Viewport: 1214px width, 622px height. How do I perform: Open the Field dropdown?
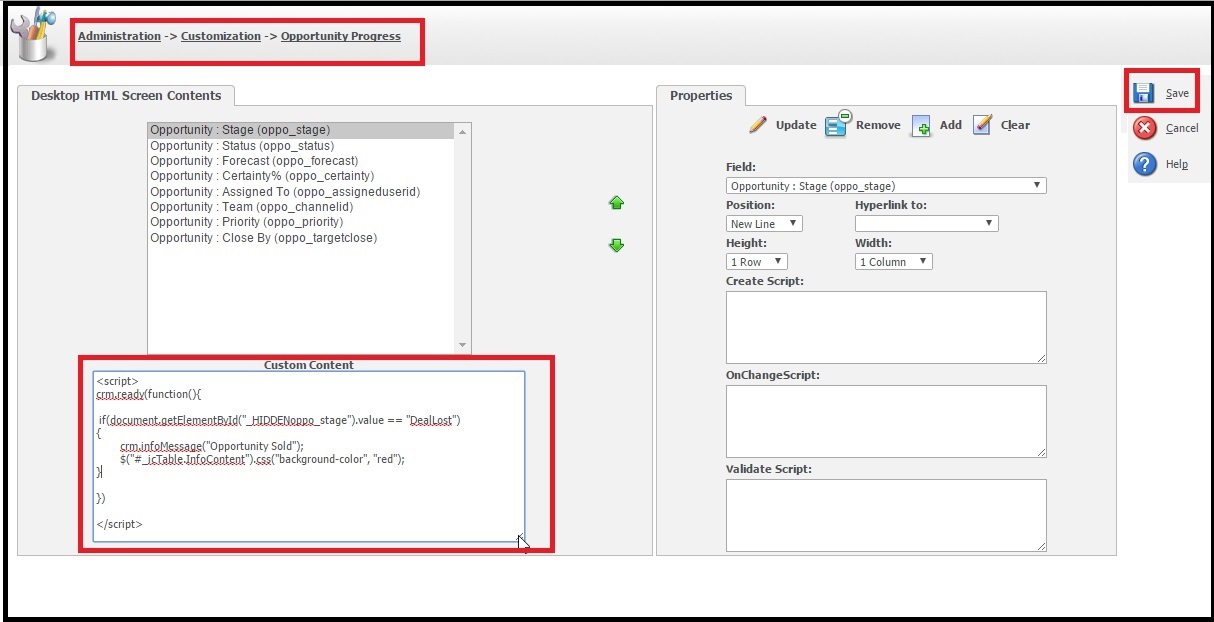886,186
